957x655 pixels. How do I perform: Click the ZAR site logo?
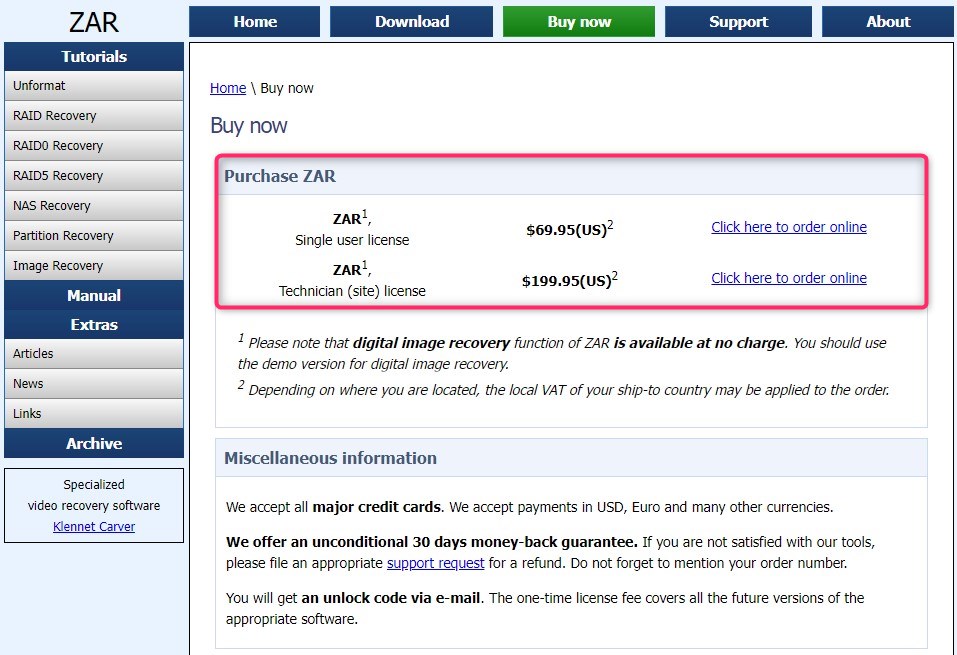[x=93, y=22]
